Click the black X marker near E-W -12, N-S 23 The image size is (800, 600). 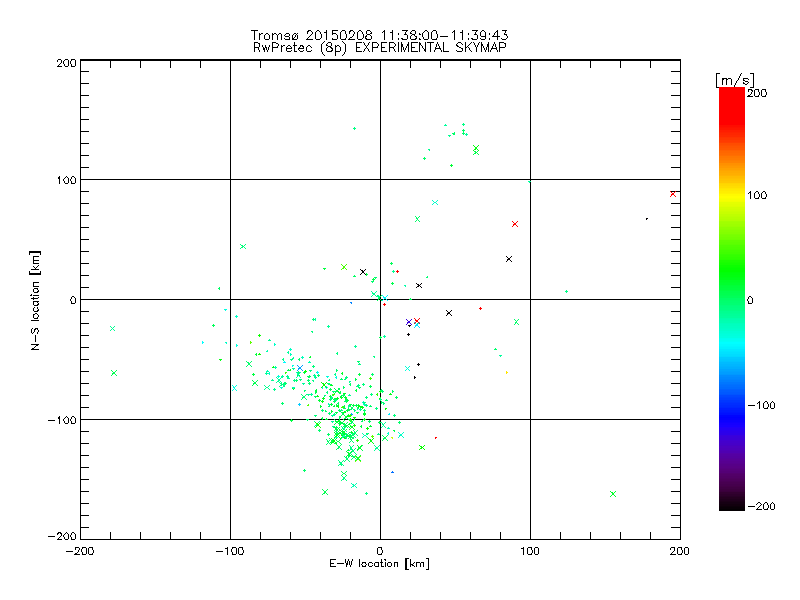coord(363,272)
